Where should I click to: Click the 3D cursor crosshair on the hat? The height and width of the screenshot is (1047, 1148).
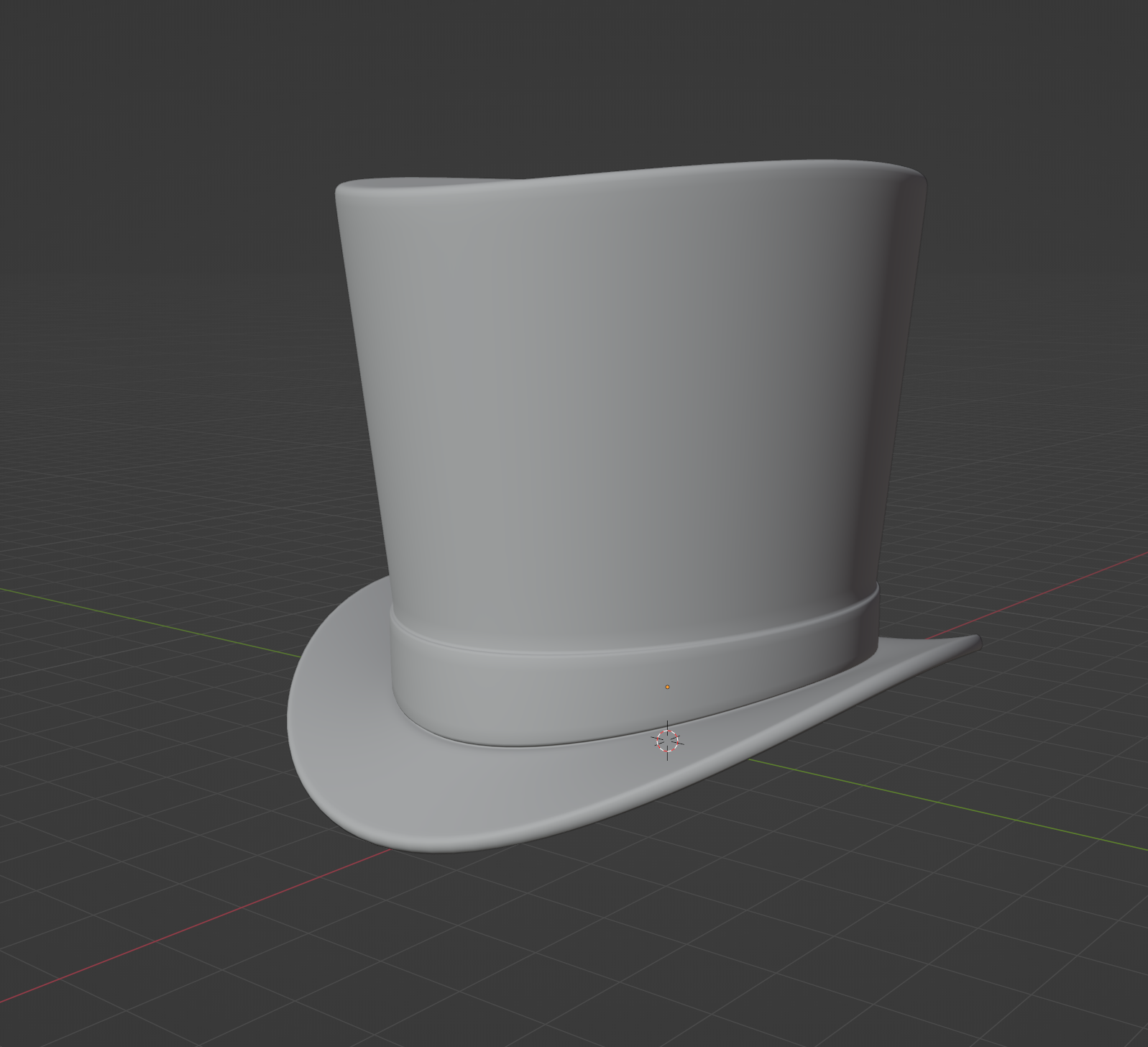(x=667, y=740)
